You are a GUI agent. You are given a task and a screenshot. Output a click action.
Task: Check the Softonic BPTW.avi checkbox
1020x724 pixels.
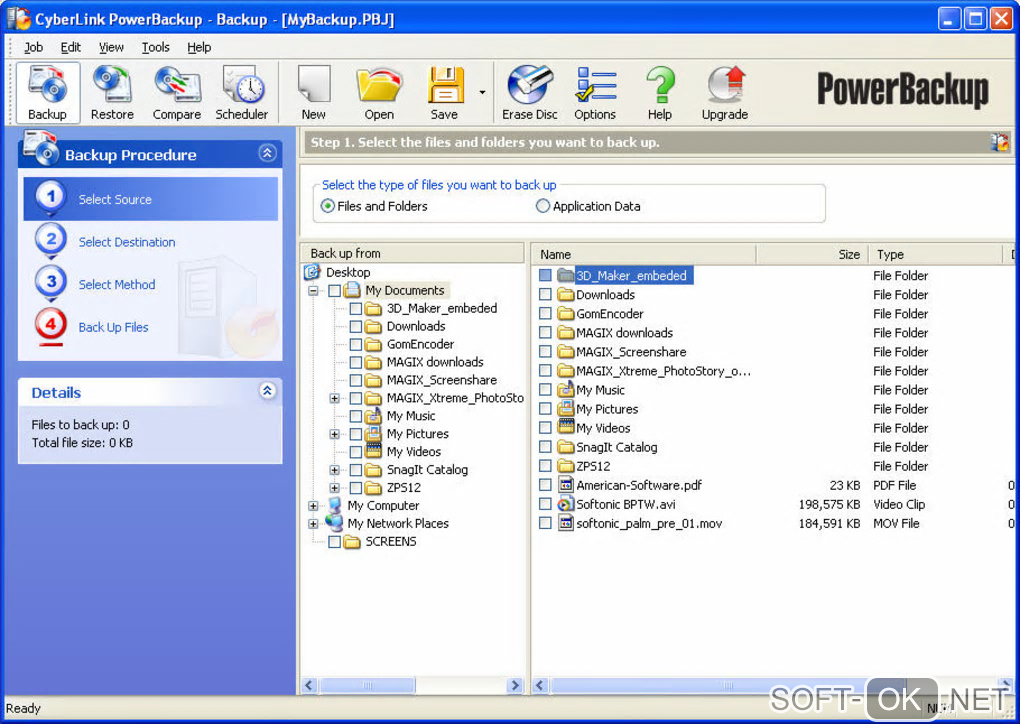tap(545, 504)
